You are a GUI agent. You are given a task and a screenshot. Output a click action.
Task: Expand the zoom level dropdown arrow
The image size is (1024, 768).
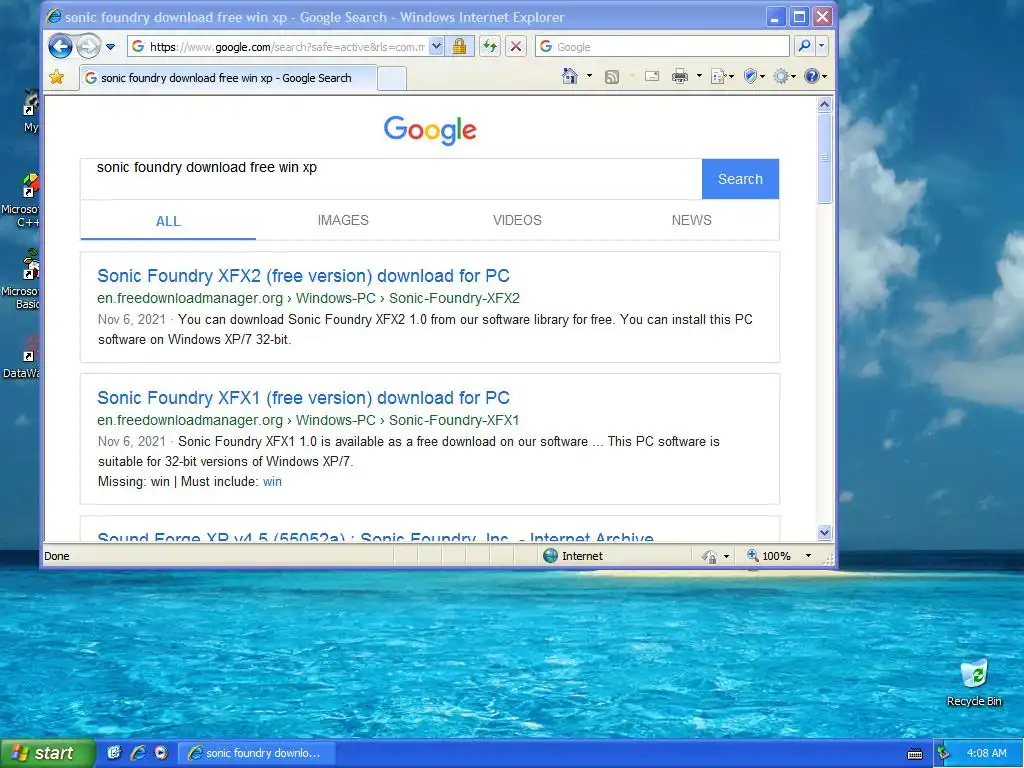point(808,556)
